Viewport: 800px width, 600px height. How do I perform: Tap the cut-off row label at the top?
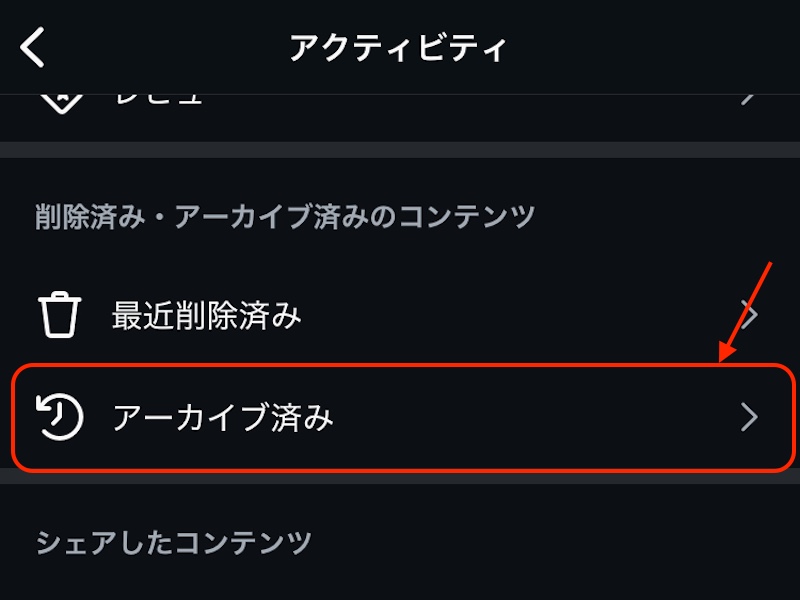(x=158, y=99)
